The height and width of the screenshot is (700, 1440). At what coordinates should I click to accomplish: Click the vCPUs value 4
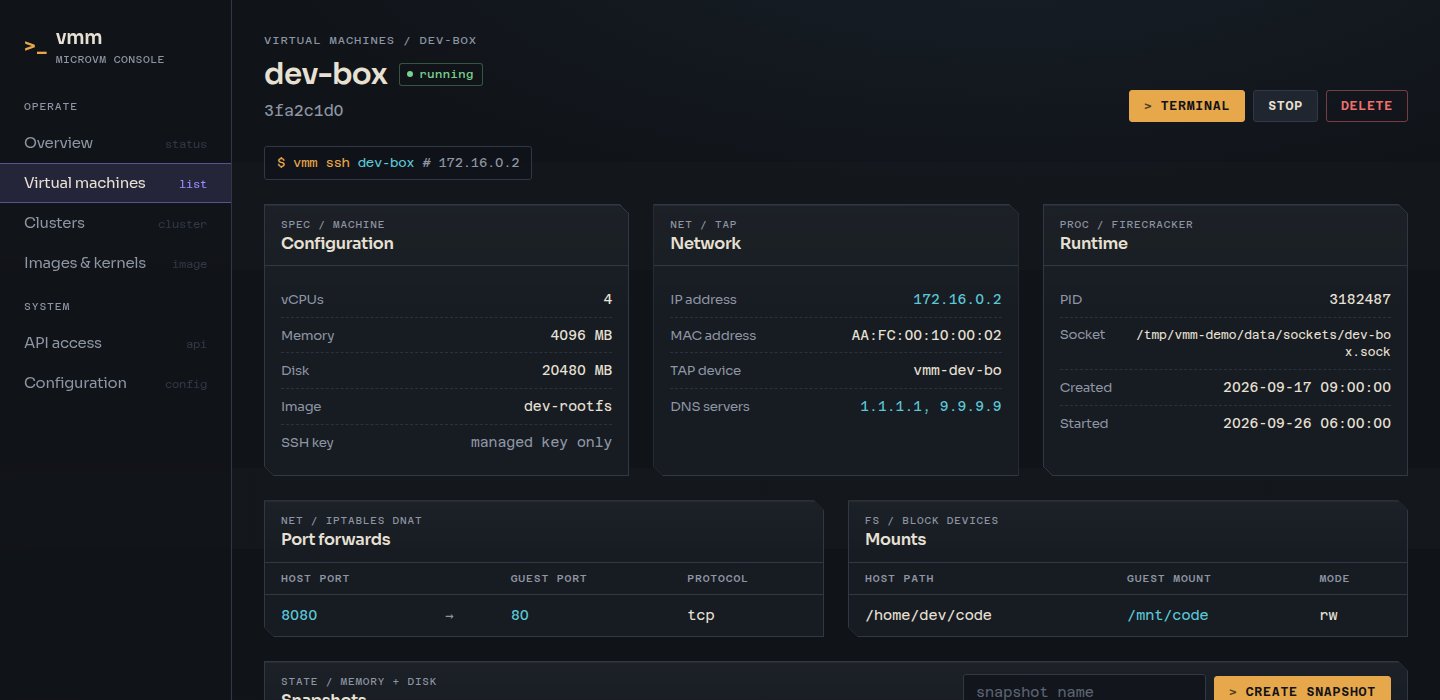pyautogui.click(x=608, y=299)
